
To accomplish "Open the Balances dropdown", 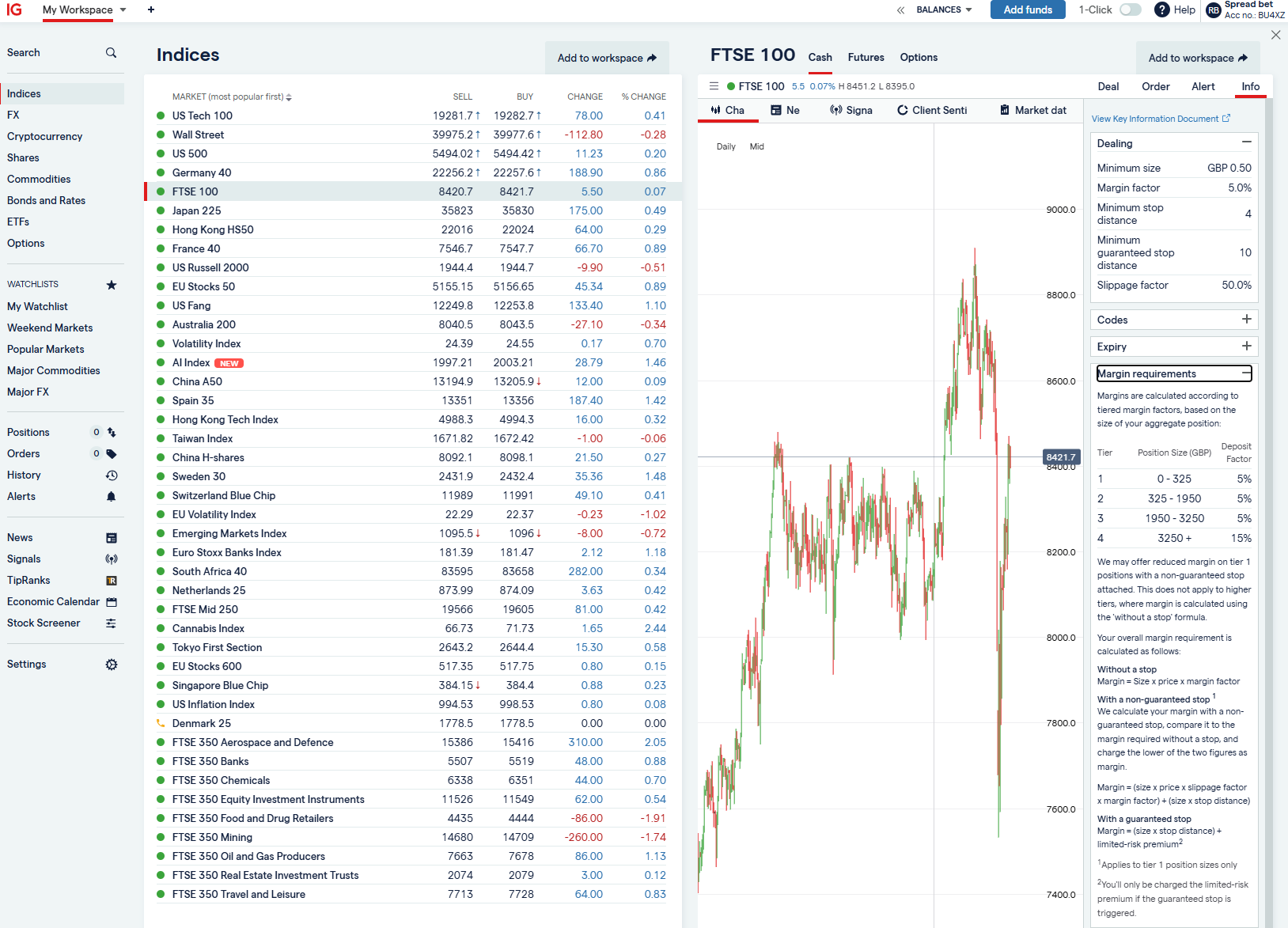I will click(944, 9).
